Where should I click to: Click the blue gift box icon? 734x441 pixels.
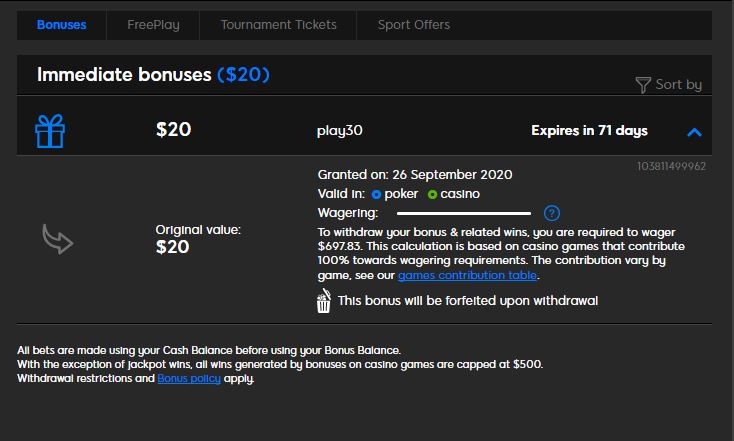50,131
